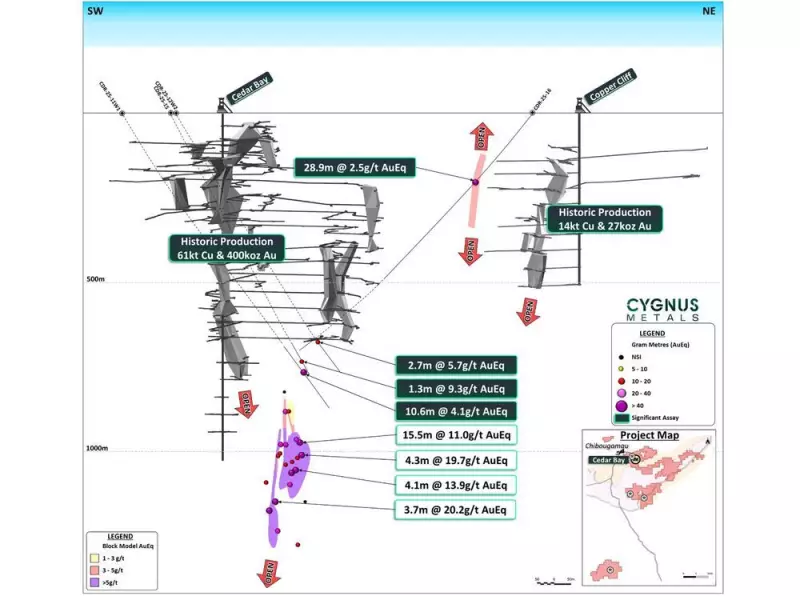Select the Cedar Bay label on Project Map

[609, 460]
